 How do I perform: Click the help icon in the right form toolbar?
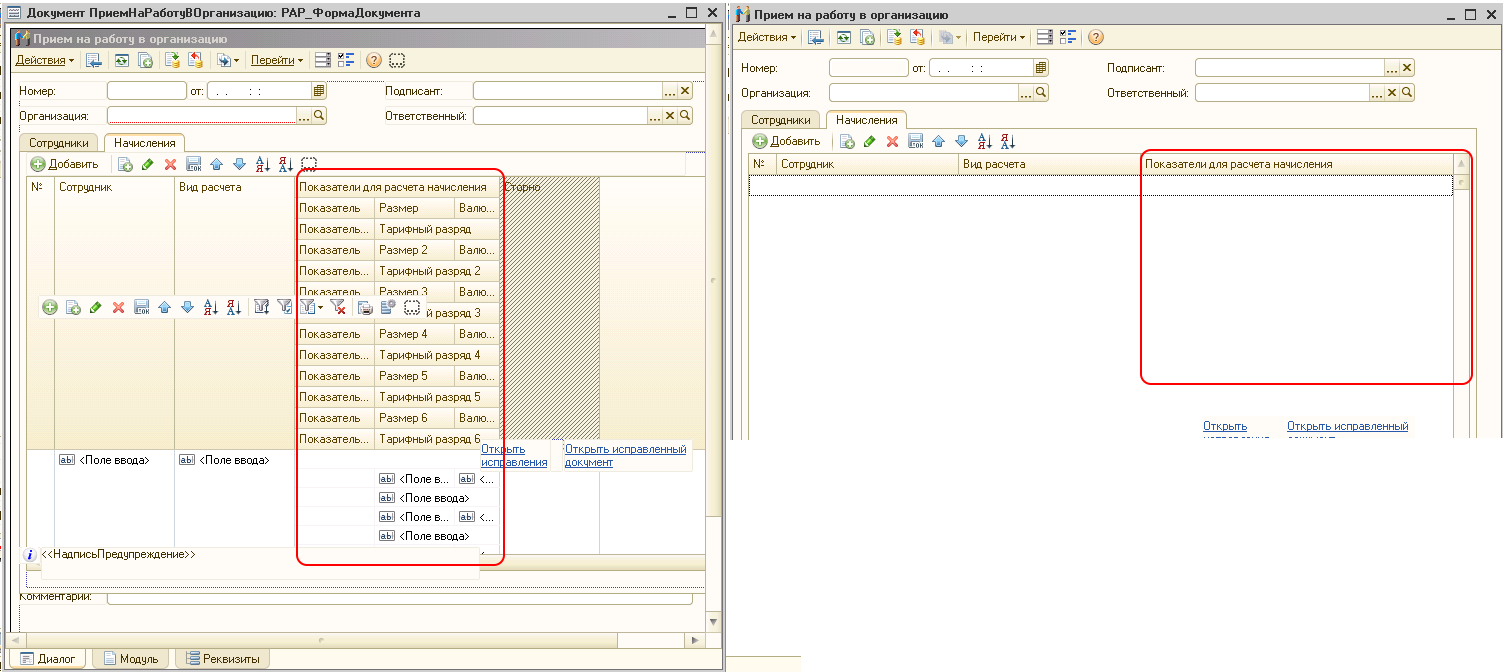(x=1095, y=37)
